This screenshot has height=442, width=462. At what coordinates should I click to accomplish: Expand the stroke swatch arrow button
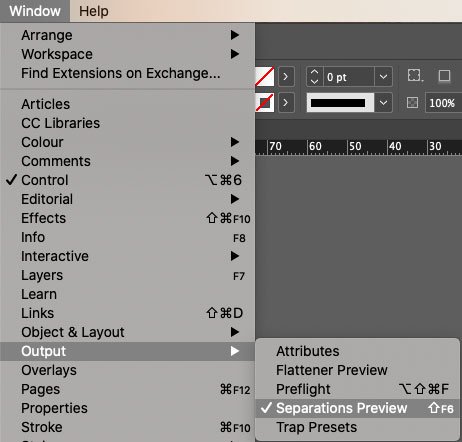tap(286, 102)
